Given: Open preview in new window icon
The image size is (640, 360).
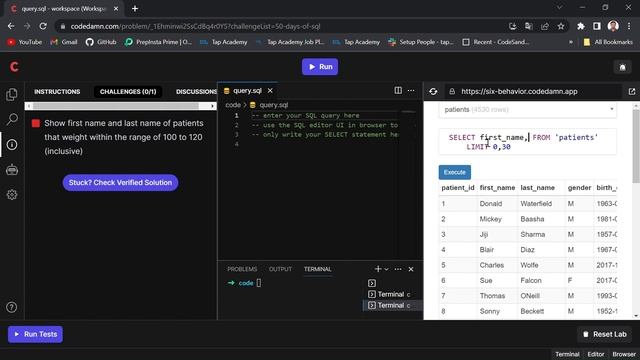Looking at the screenshot, I should tap(632, 91).
